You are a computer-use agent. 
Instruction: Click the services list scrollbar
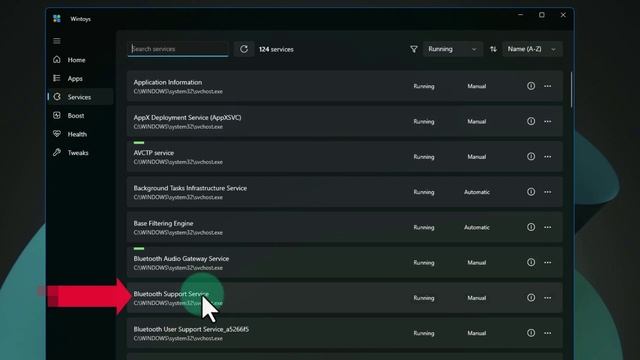point(571,90)
